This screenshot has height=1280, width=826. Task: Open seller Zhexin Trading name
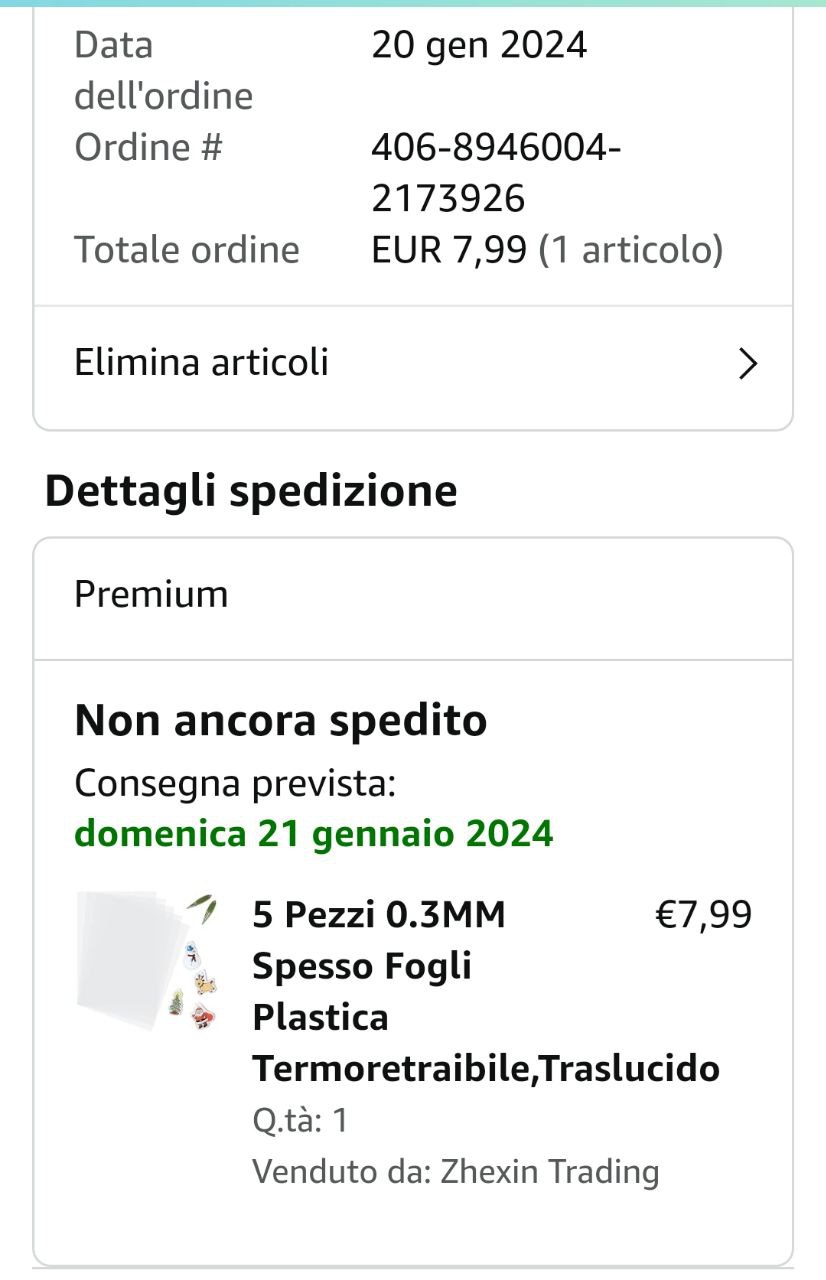tap(549, 1171)
